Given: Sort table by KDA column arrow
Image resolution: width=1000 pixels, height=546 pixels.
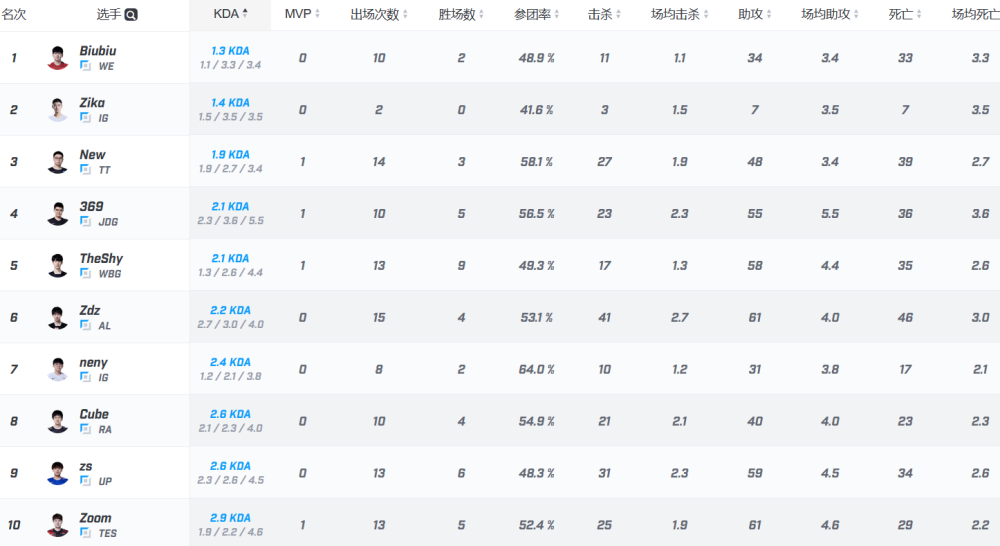Looking at the screenshot, I should click(x=245, y=13).
